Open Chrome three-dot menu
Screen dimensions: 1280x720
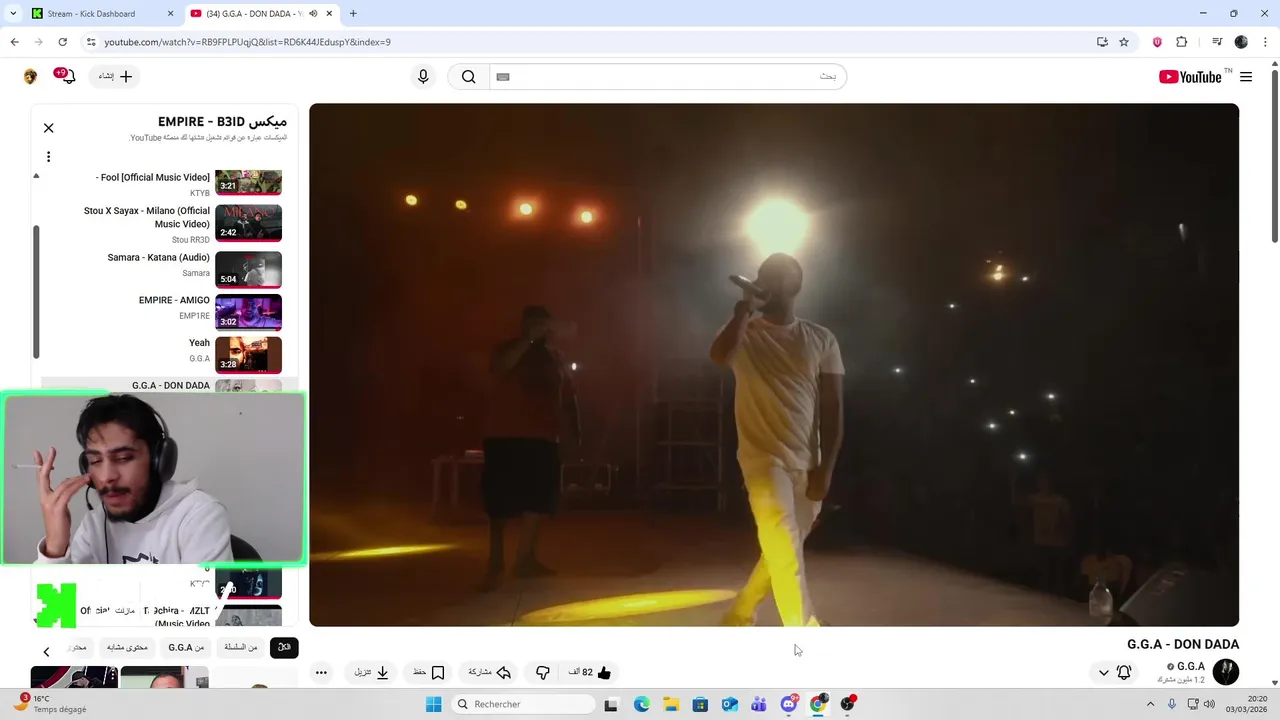(x=1264, y=42)
